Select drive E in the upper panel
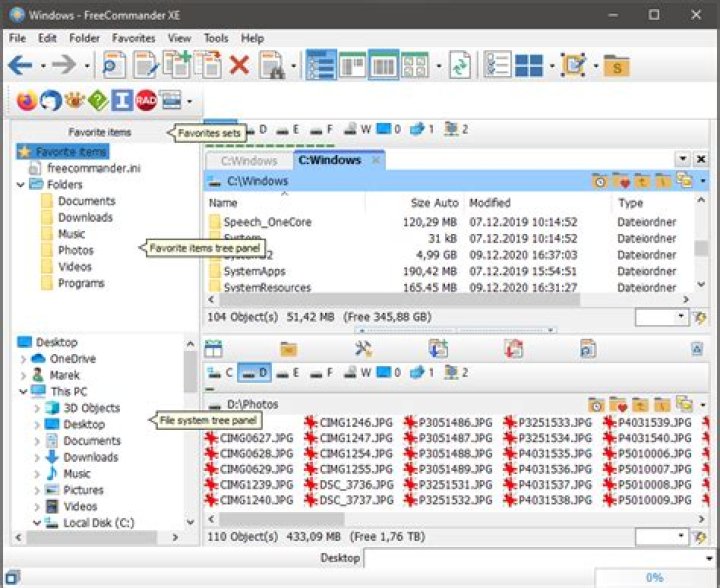 click(x=288, y=130)
